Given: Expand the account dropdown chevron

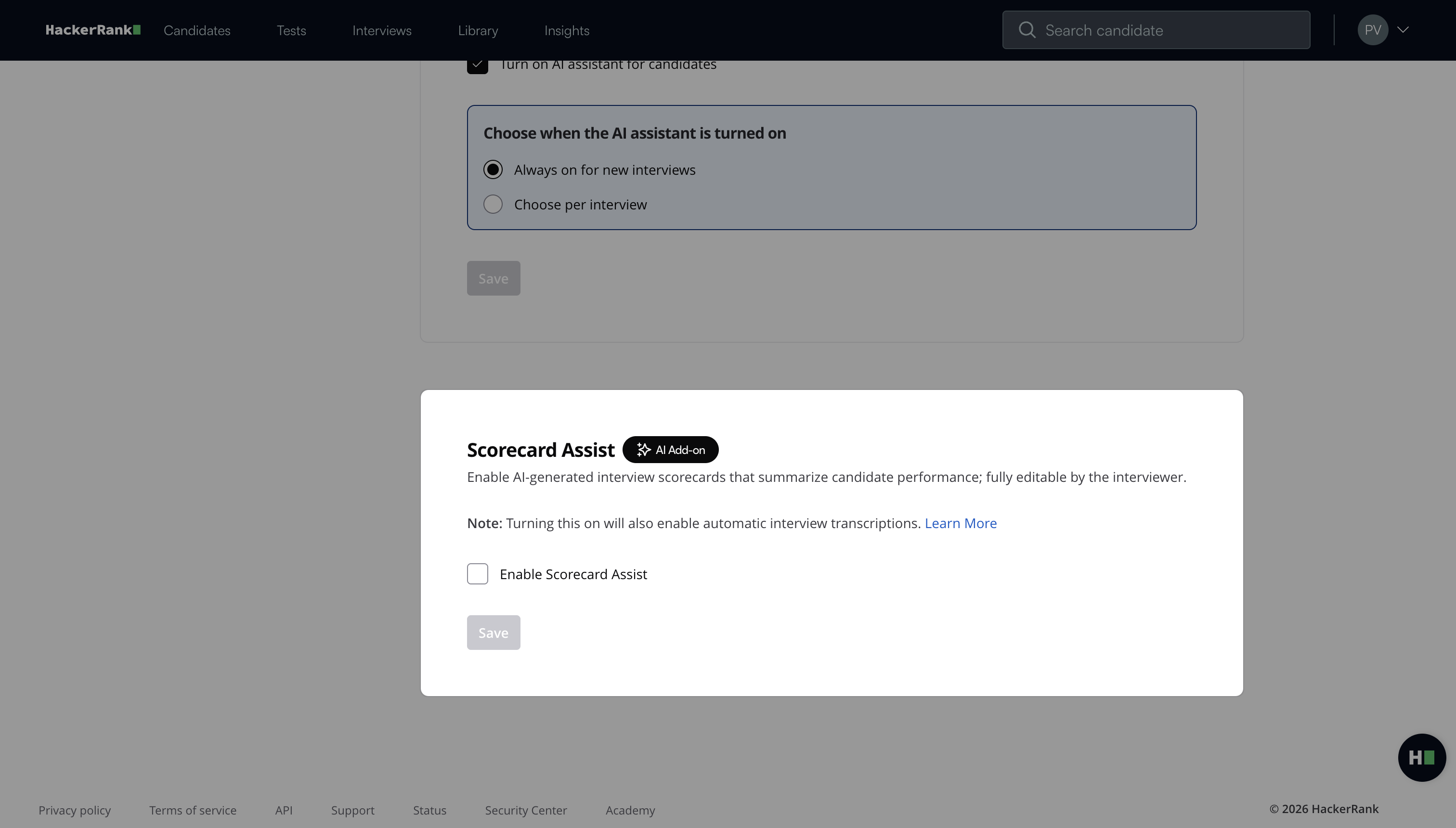Looking at the screenshot, I should (1403, 30).
